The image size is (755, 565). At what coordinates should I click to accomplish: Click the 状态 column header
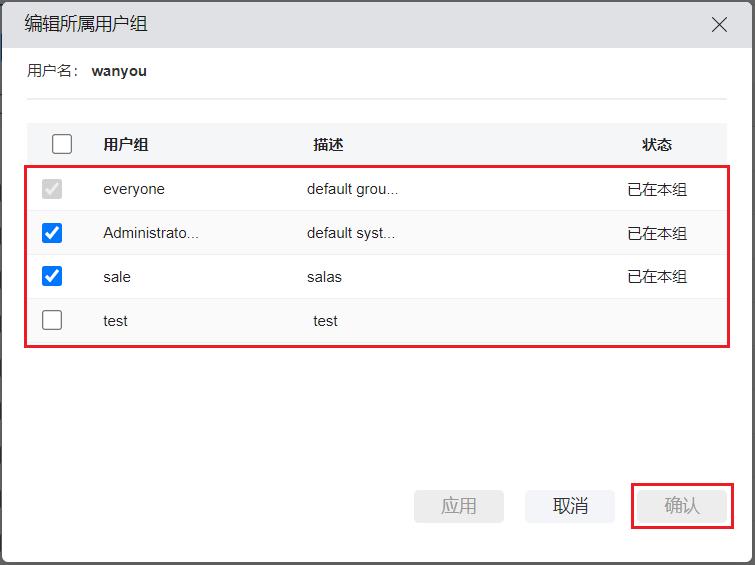click(657, 144)
